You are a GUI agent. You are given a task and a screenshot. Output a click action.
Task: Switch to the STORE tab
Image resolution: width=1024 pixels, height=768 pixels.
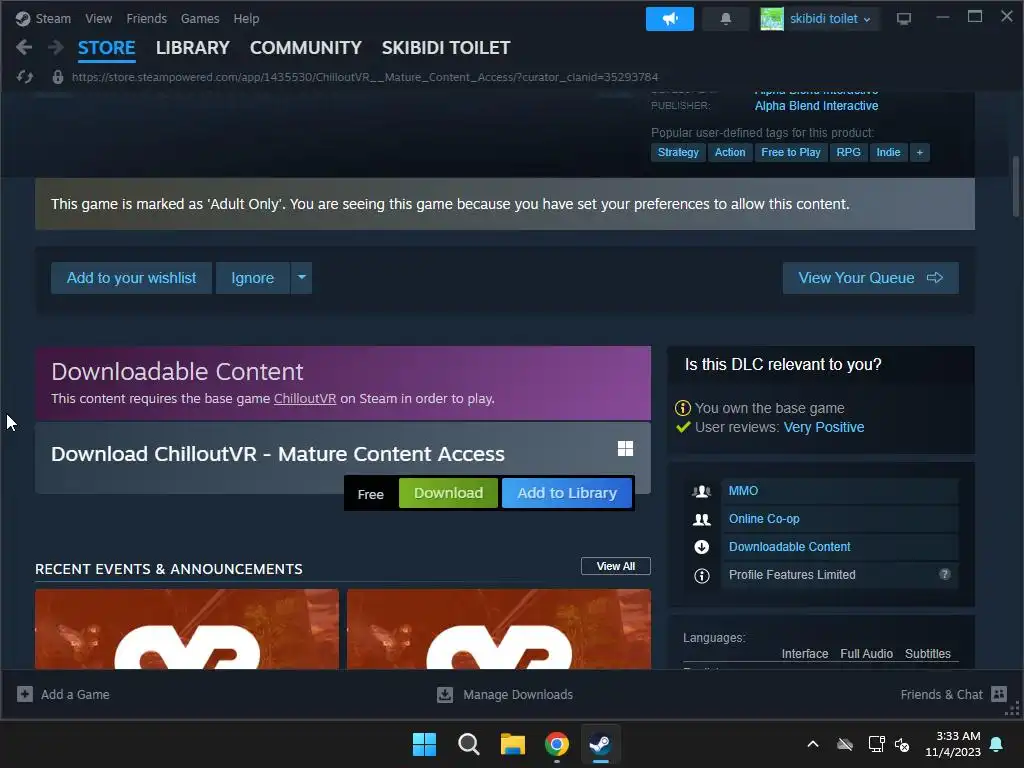[106, 48]
